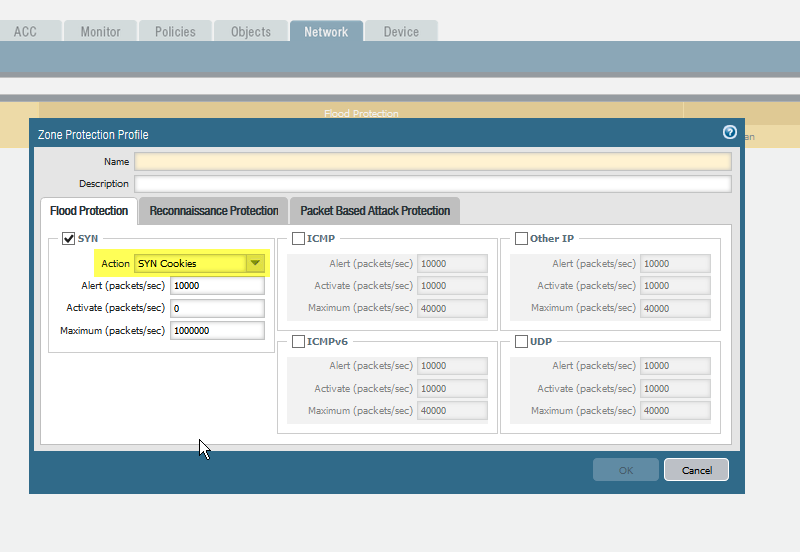Enable the ICMP flood protection checkbox
This screenshot has height=552, width=800.
click(x=298, y=239)
